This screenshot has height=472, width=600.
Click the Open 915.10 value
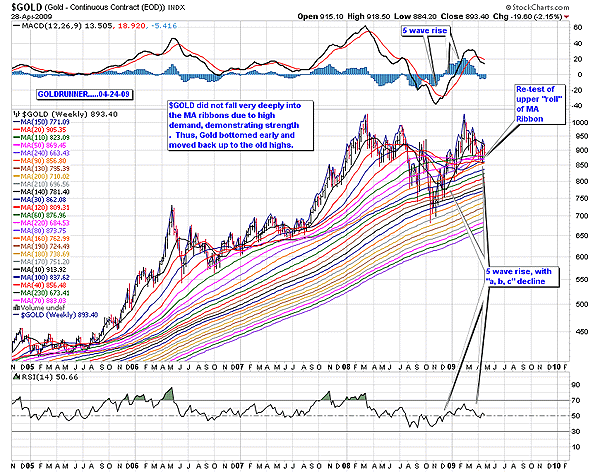321,16
